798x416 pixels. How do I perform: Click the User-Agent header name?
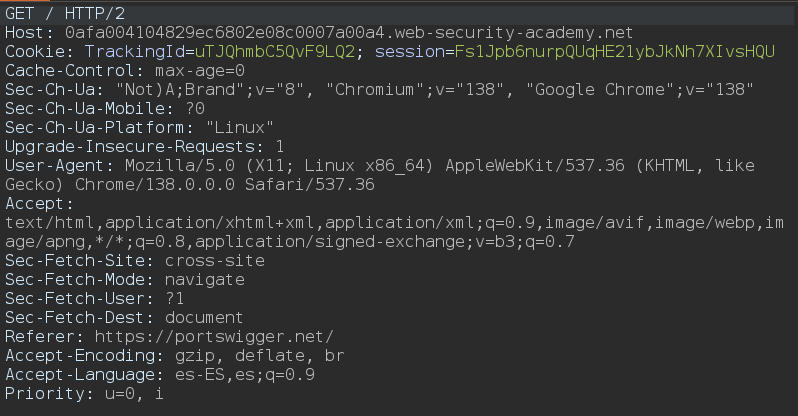pyautogui.click(x=58, y=165)
